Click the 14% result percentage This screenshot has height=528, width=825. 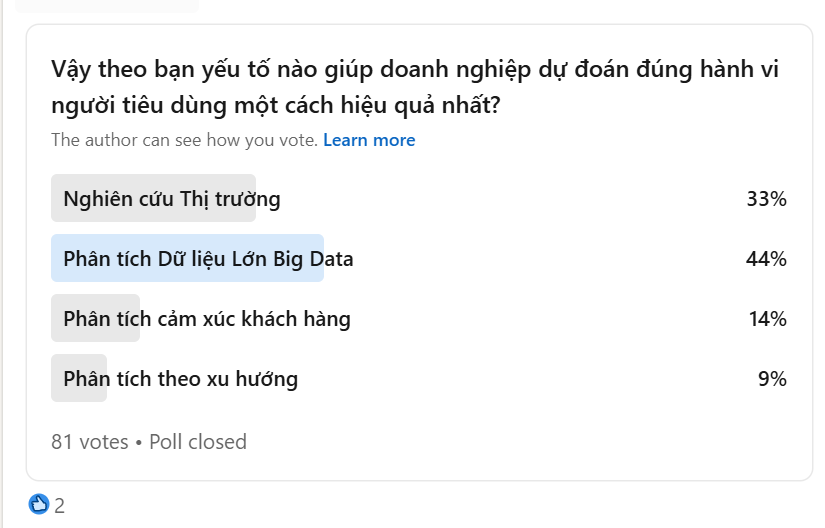point(766,319)
